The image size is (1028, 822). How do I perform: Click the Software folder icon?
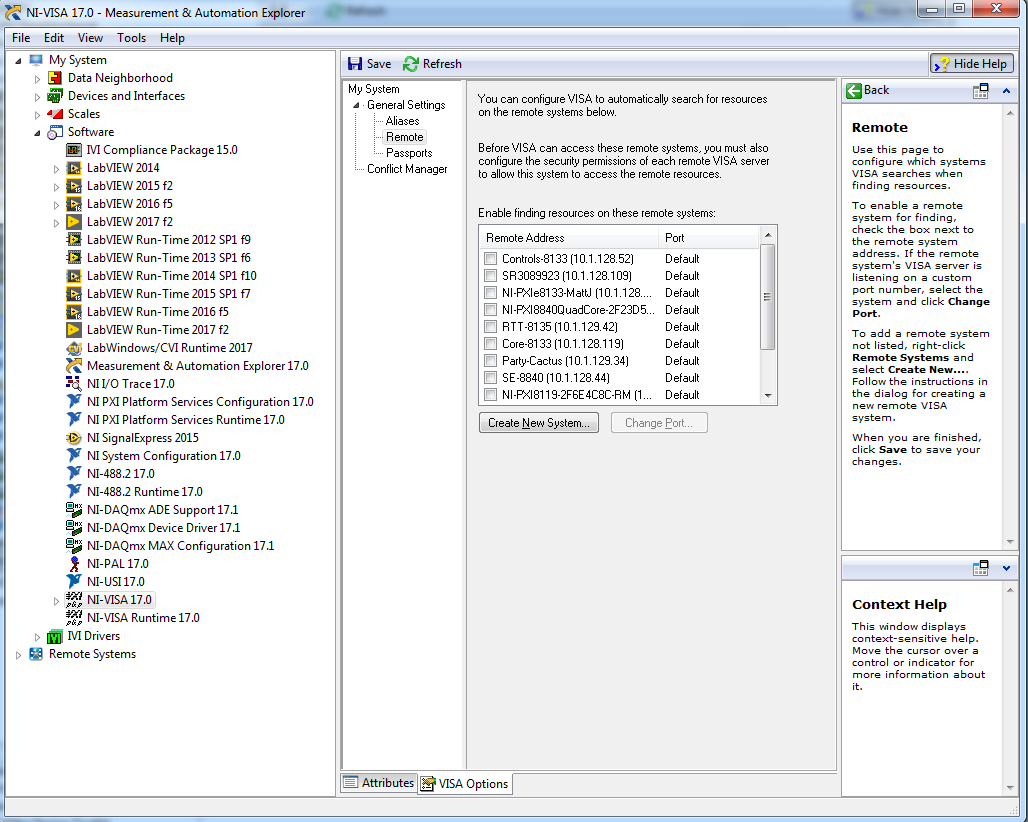55,132
